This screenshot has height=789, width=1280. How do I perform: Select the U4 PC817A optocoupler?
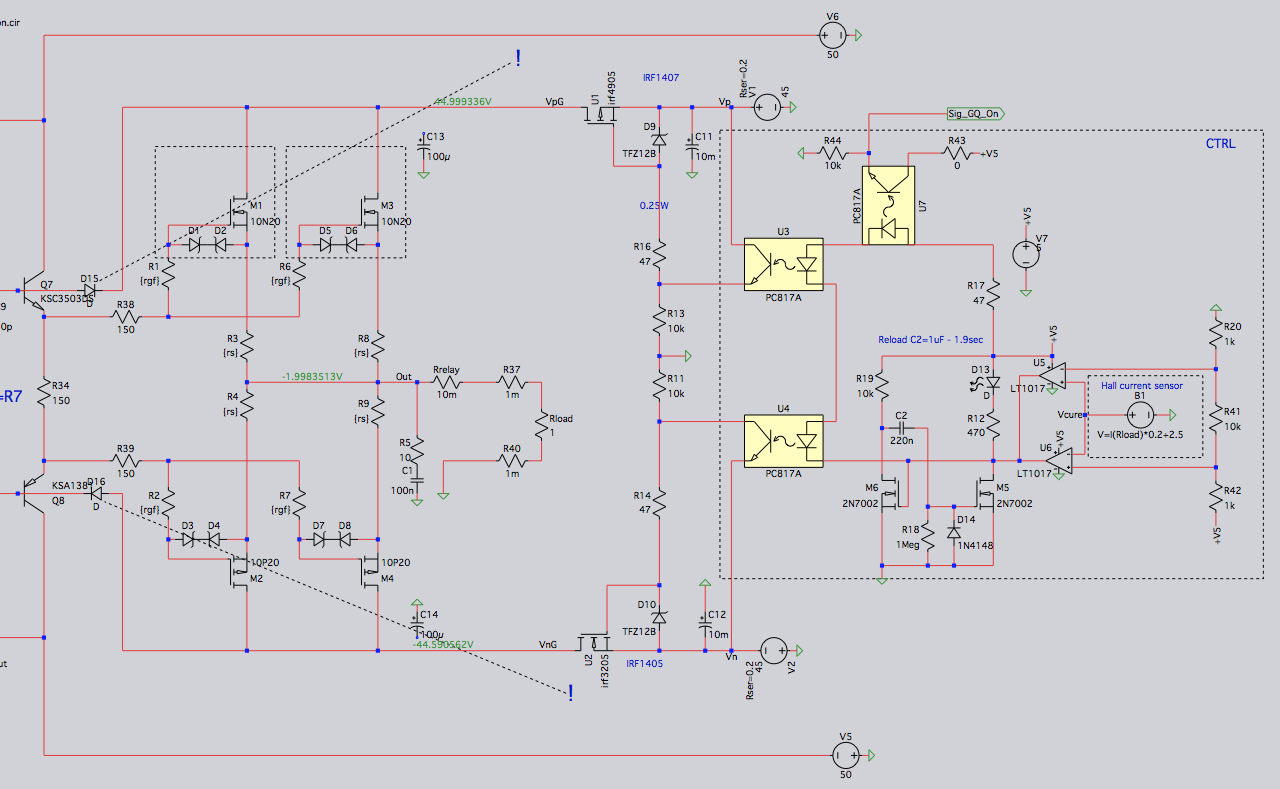pyautogui.click(x=783, y=440)
